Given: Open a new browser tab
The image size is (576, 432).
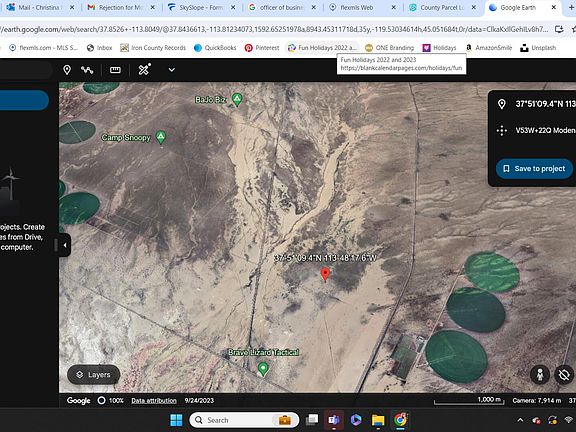Looking at the screenshot, I should [x=572, y=7].
